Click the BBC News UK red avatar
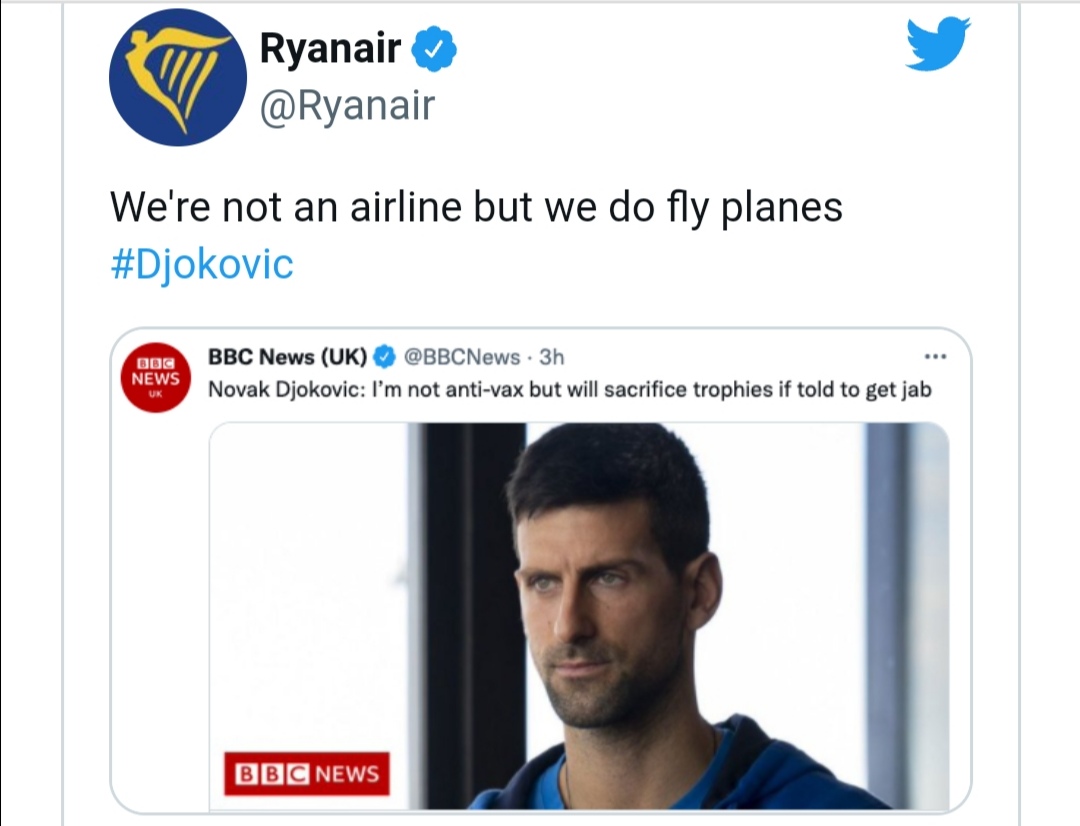The height and width of the screenshot is (826, 1080). (156, 378)
